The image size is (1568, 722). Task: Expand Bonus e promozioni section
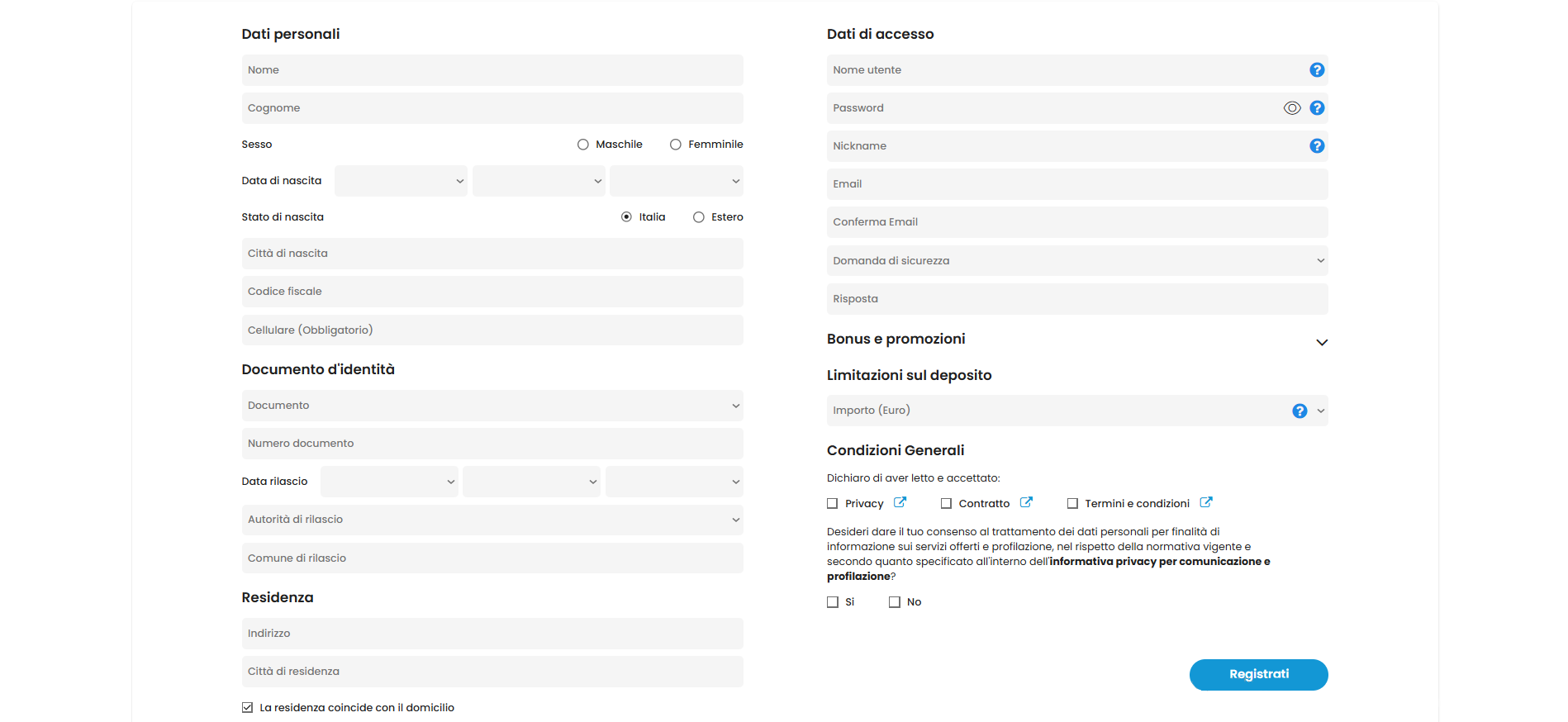(x=1322, y=342)
